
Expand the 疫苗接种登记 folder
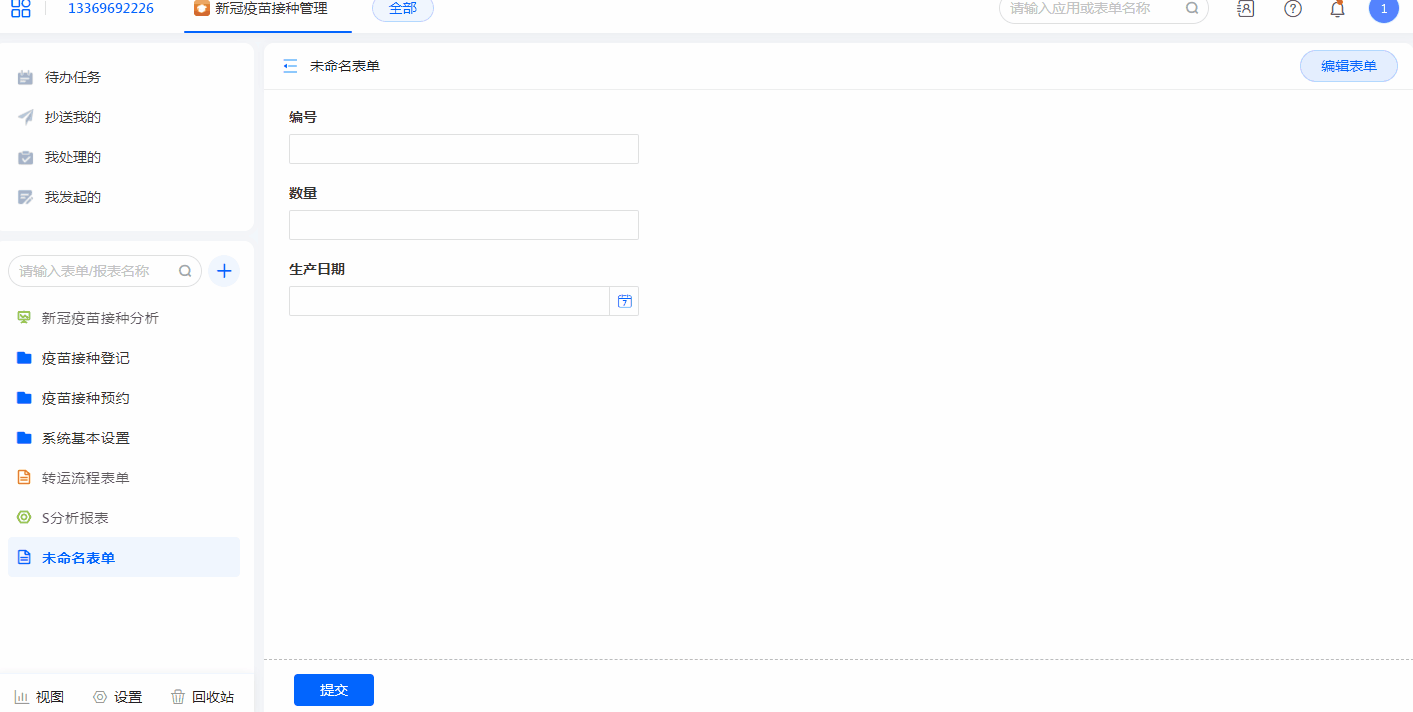[85, 358]
